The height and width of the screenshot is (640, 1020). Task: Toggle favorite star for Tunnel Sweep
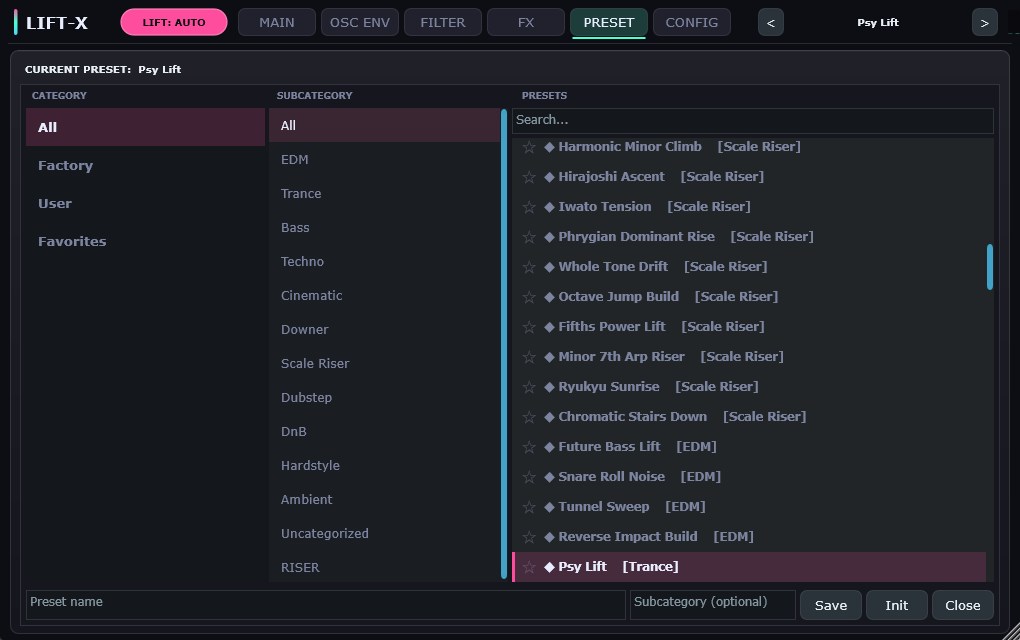[529, 507]
